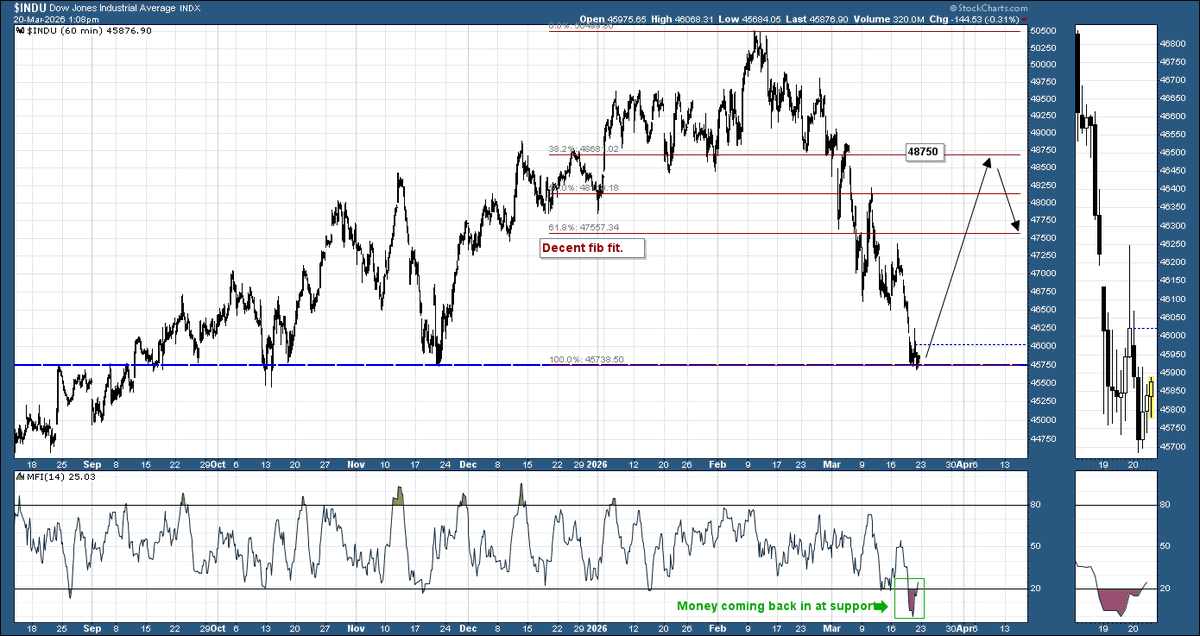Click the 38.2% fib retracement label

586,149
